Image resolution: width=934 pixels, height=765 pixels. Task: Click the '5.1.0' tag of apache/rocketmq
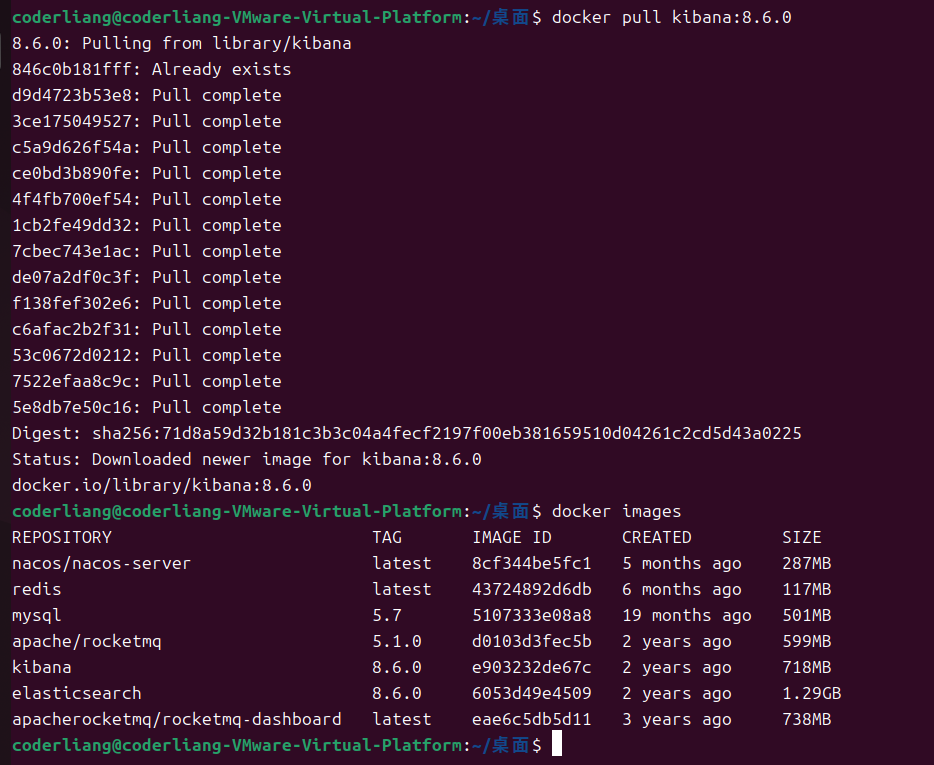click(x=397, y=642)
